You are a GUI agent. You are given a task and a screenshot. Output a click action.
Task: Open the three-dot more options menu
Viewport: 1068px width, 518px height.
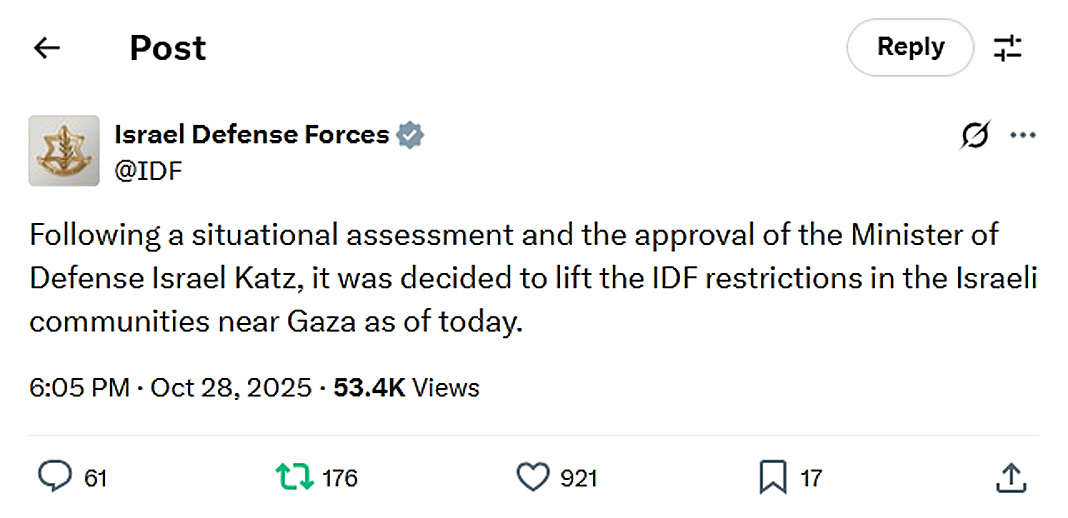tap(1022, 135)
